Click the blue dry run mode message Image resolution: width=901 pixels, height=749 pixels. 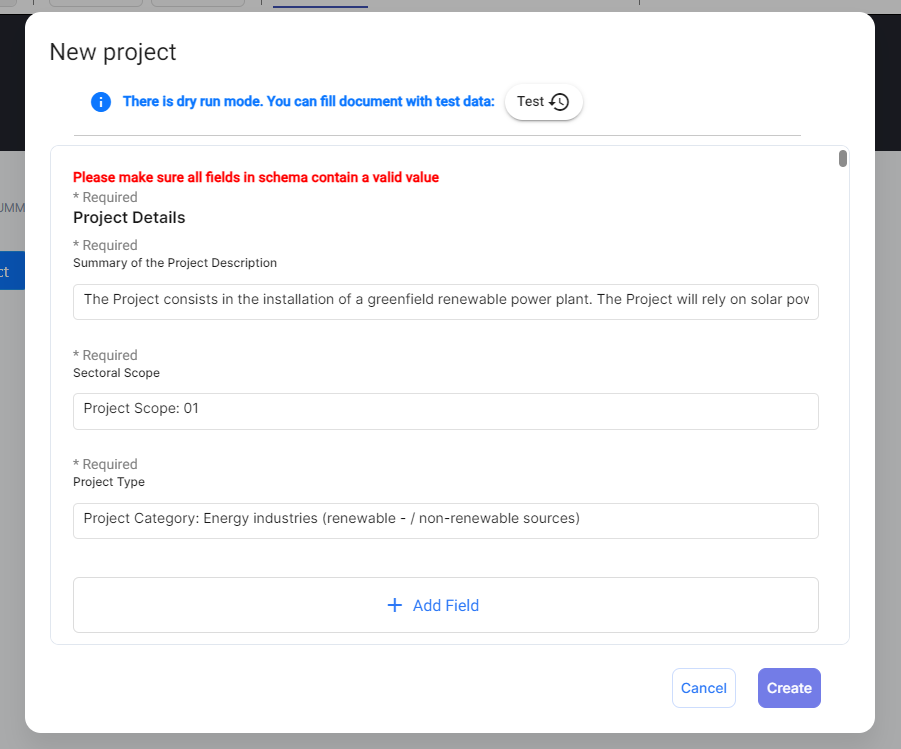(308, 102)
